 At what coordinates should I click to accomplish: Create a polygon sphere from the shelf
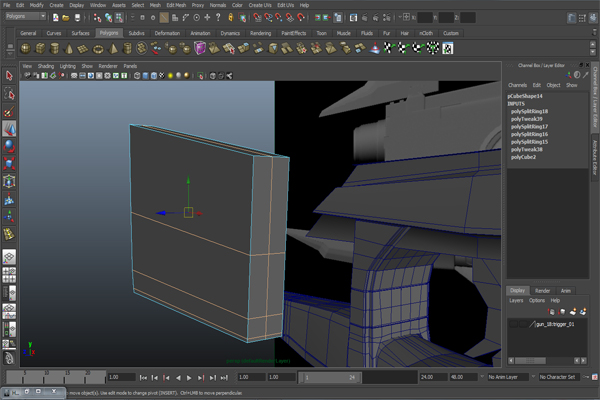click(x=26, y=49)
